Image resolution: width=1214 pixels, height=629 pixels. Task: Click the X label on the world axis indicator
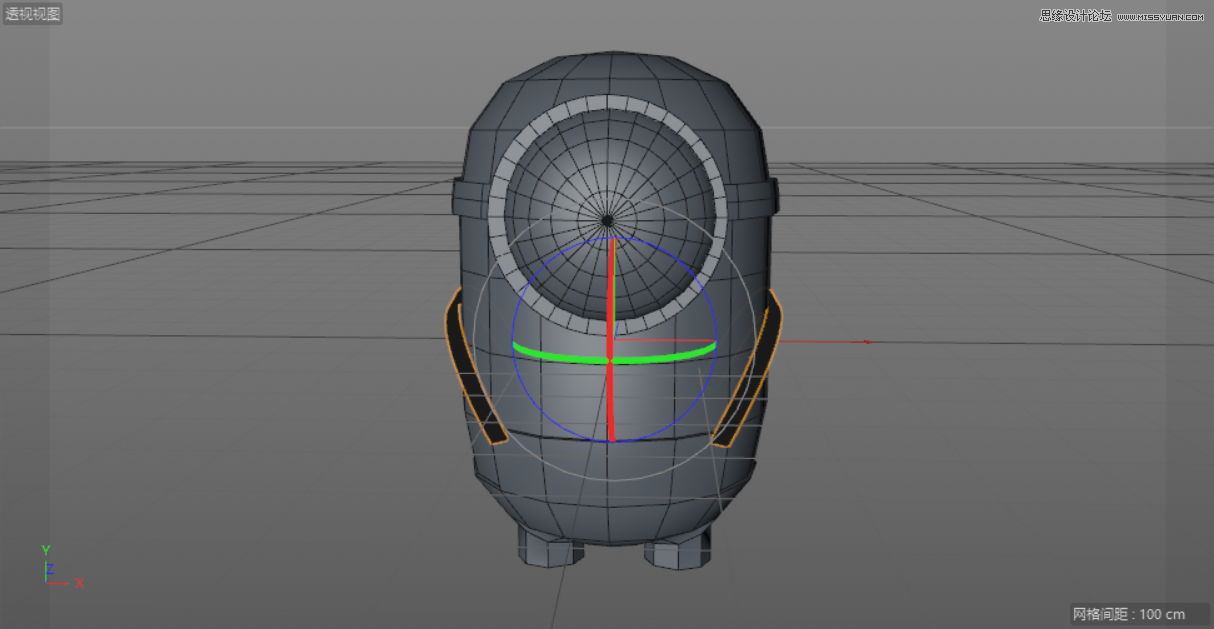tap(78, 582)
